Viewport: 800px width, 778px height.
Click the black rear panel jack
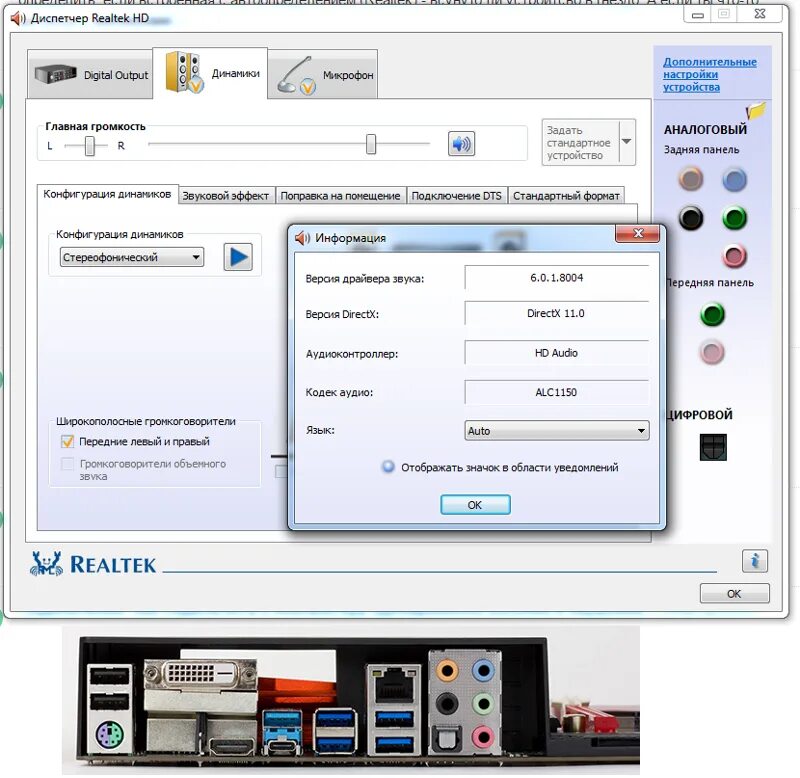tap(691, 218)
